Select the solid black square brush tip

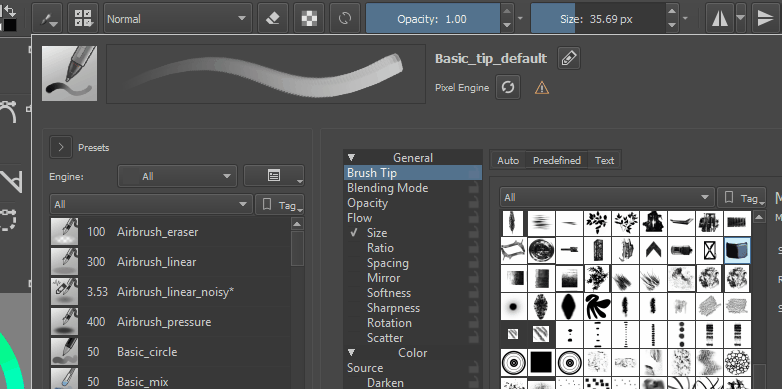coord(541,362)
